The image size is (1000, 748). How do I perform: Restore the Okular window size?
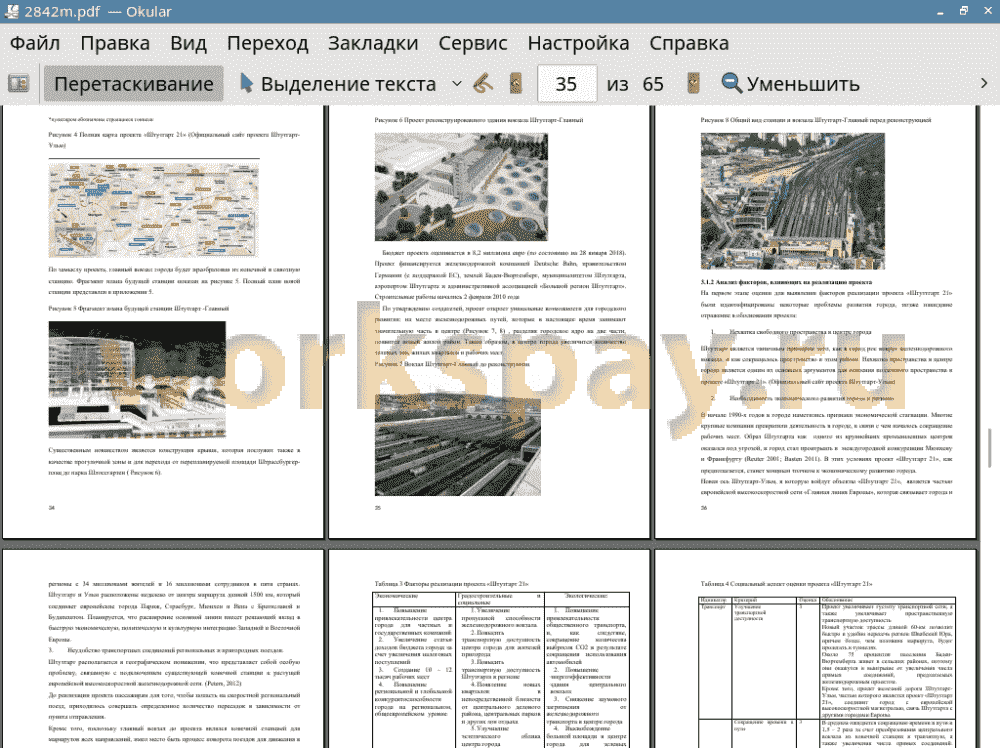[x=964, y=11]
